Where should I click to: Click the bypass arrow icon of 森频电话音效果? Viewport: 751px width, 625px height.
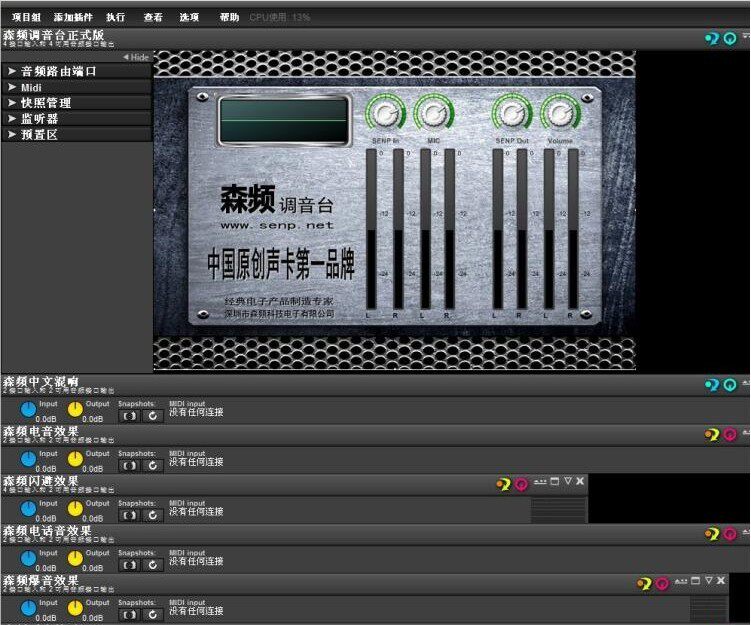click(712, 534)
